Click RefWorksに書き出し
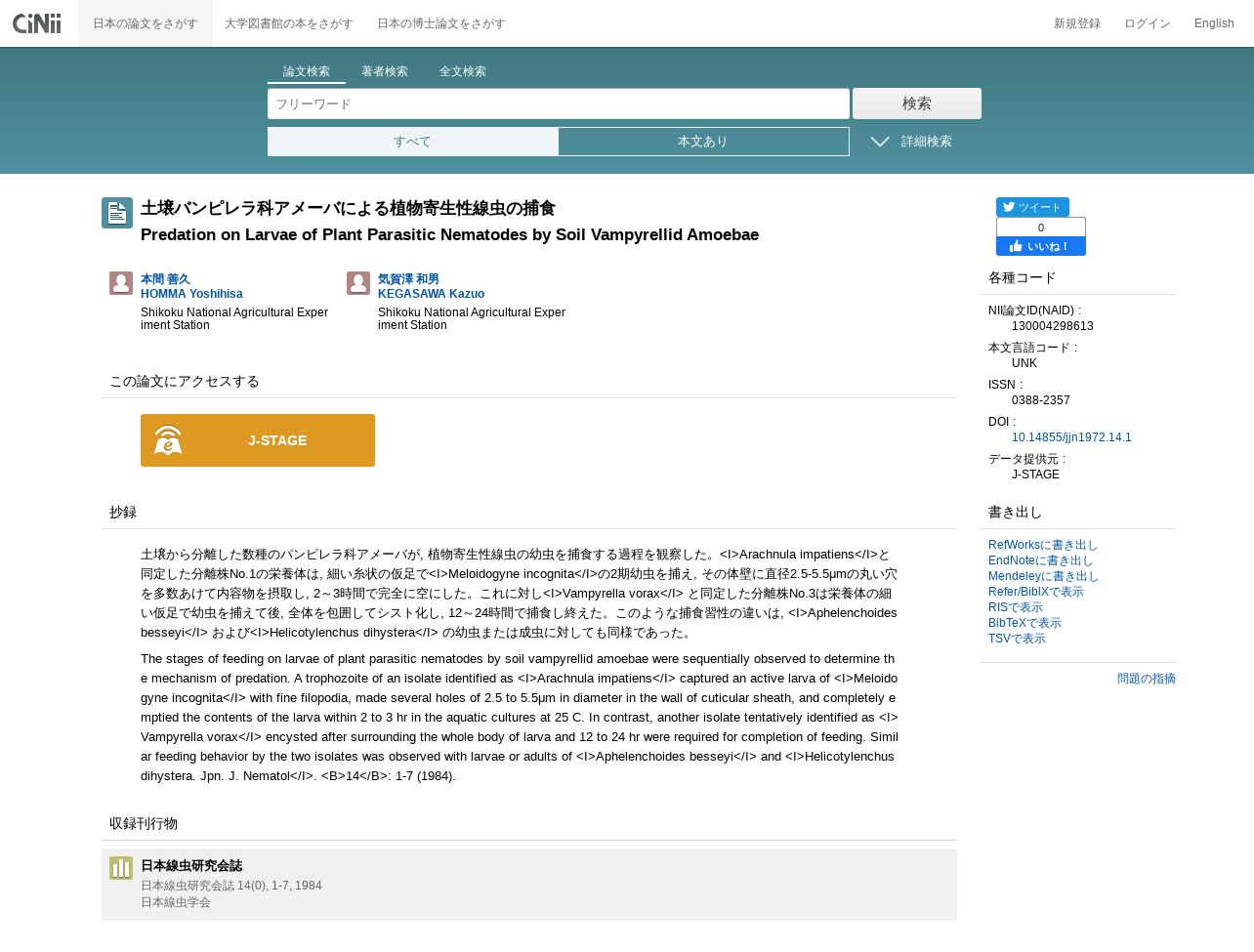Image resolution: width=1254 pixels, height=952 pixels. click(1043, 545)
